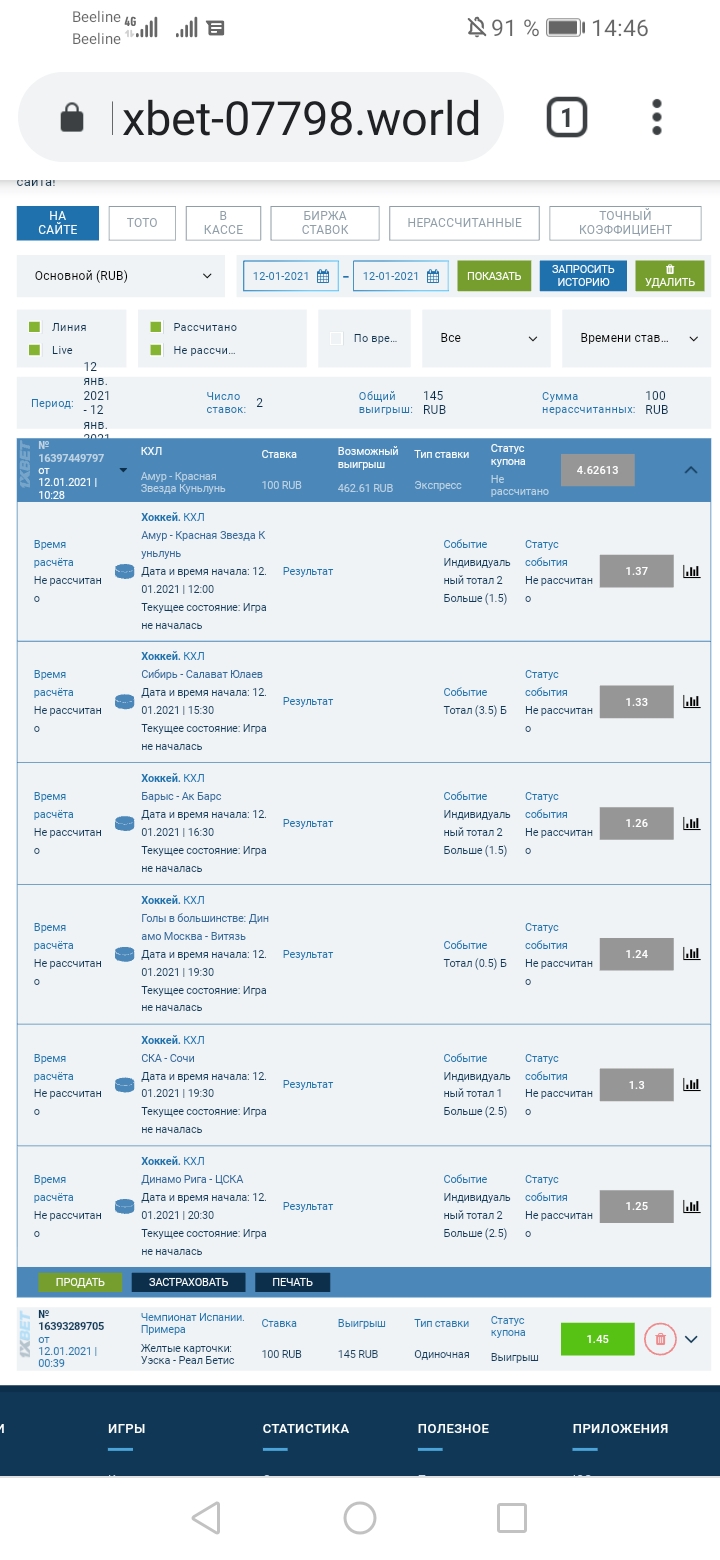Enable the По времени checkbox

(x=337, y=339)
